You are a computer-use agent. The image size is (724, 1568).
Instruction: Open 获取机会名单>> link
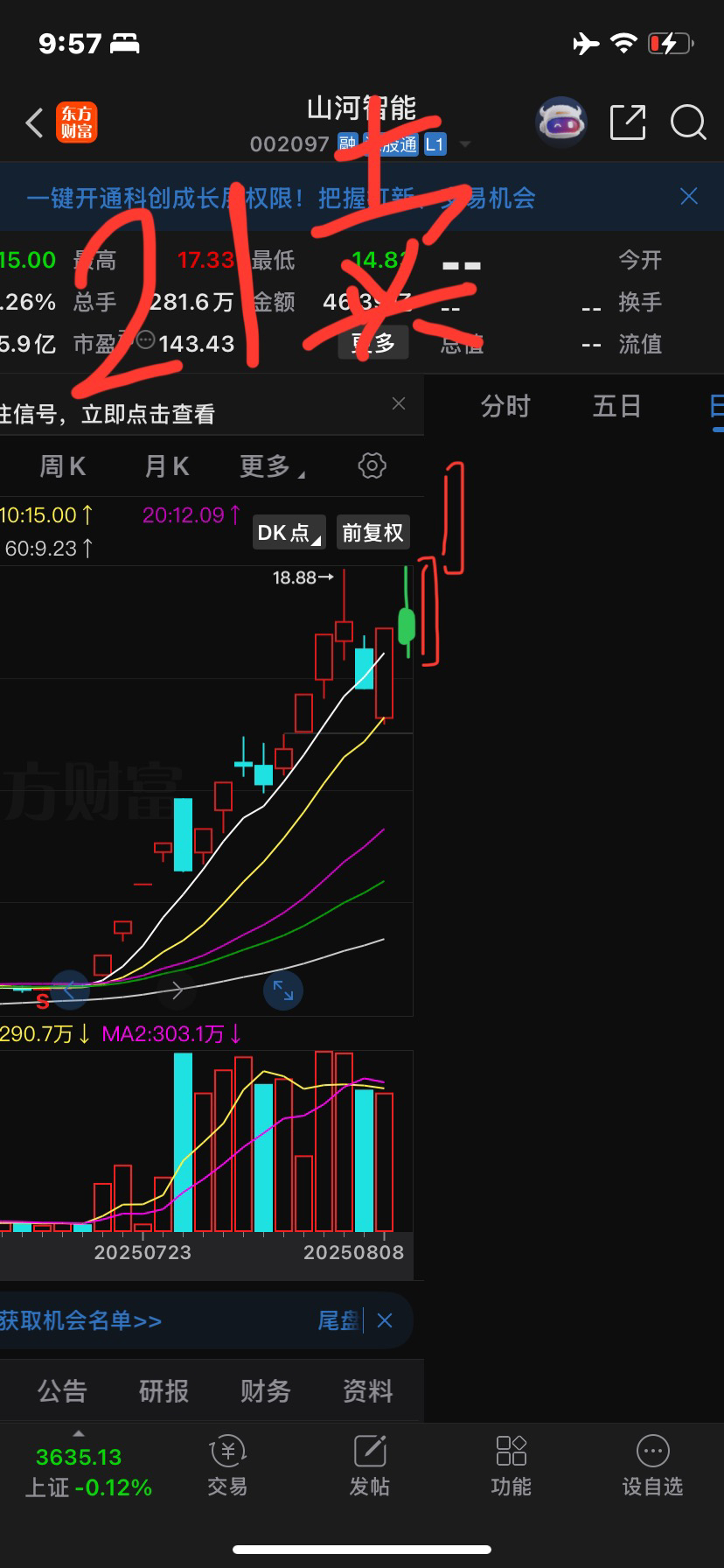pyautogui.click(x=81, y=1320)
